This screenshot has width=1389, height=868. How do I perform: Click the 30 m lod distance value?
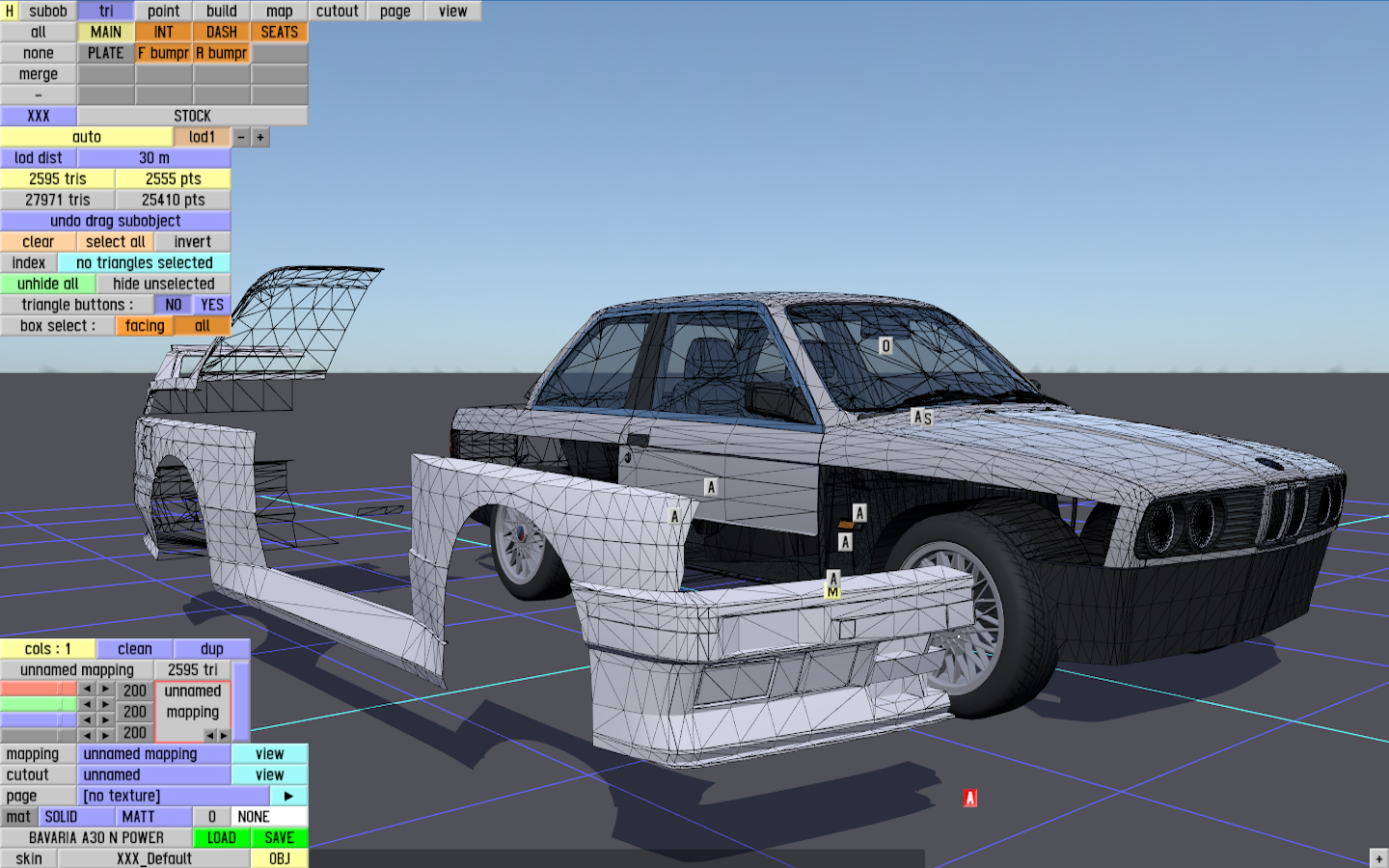[154, 158]
